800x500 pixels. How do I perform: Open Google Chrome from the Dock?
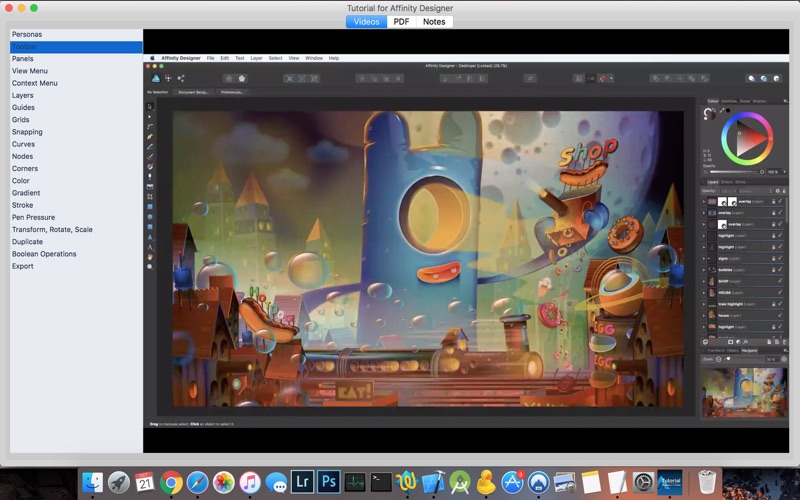coord(171,482)
